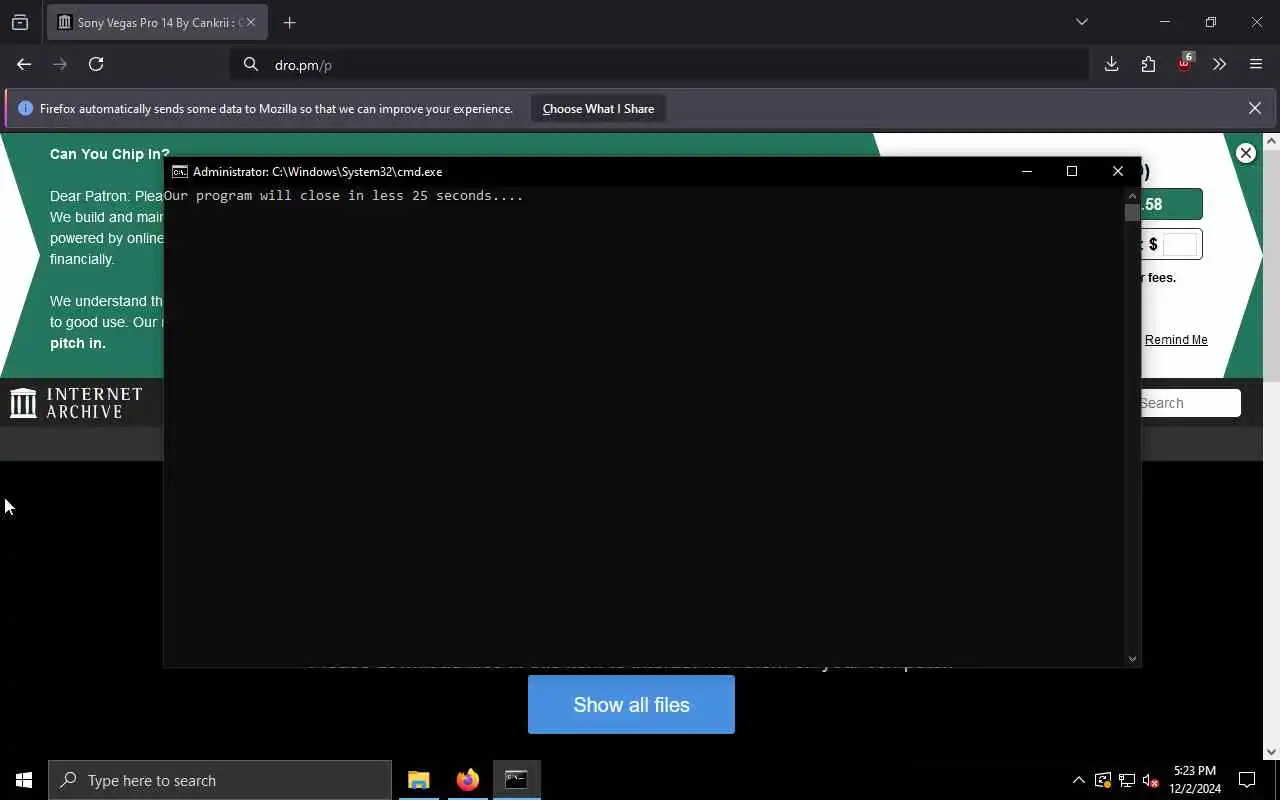
Task: Click the security tray icon
Action: (x=1103, y=780)
